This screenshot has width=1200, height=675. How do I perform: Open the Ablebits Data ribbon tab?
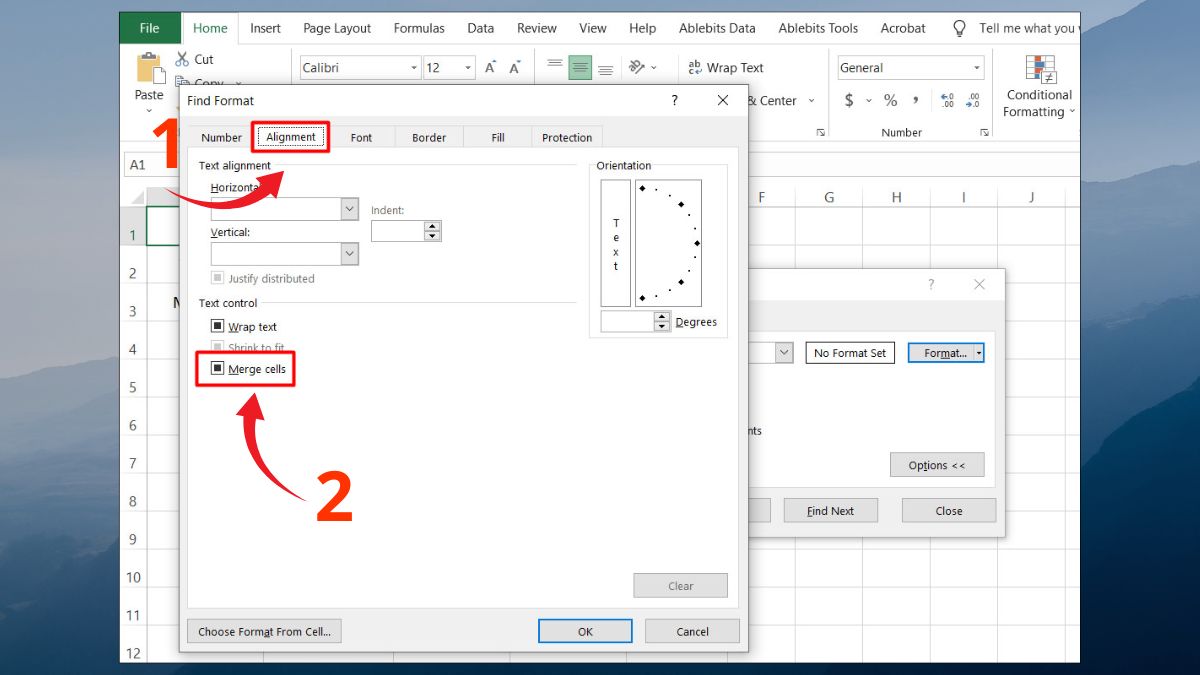coord(717,28)
